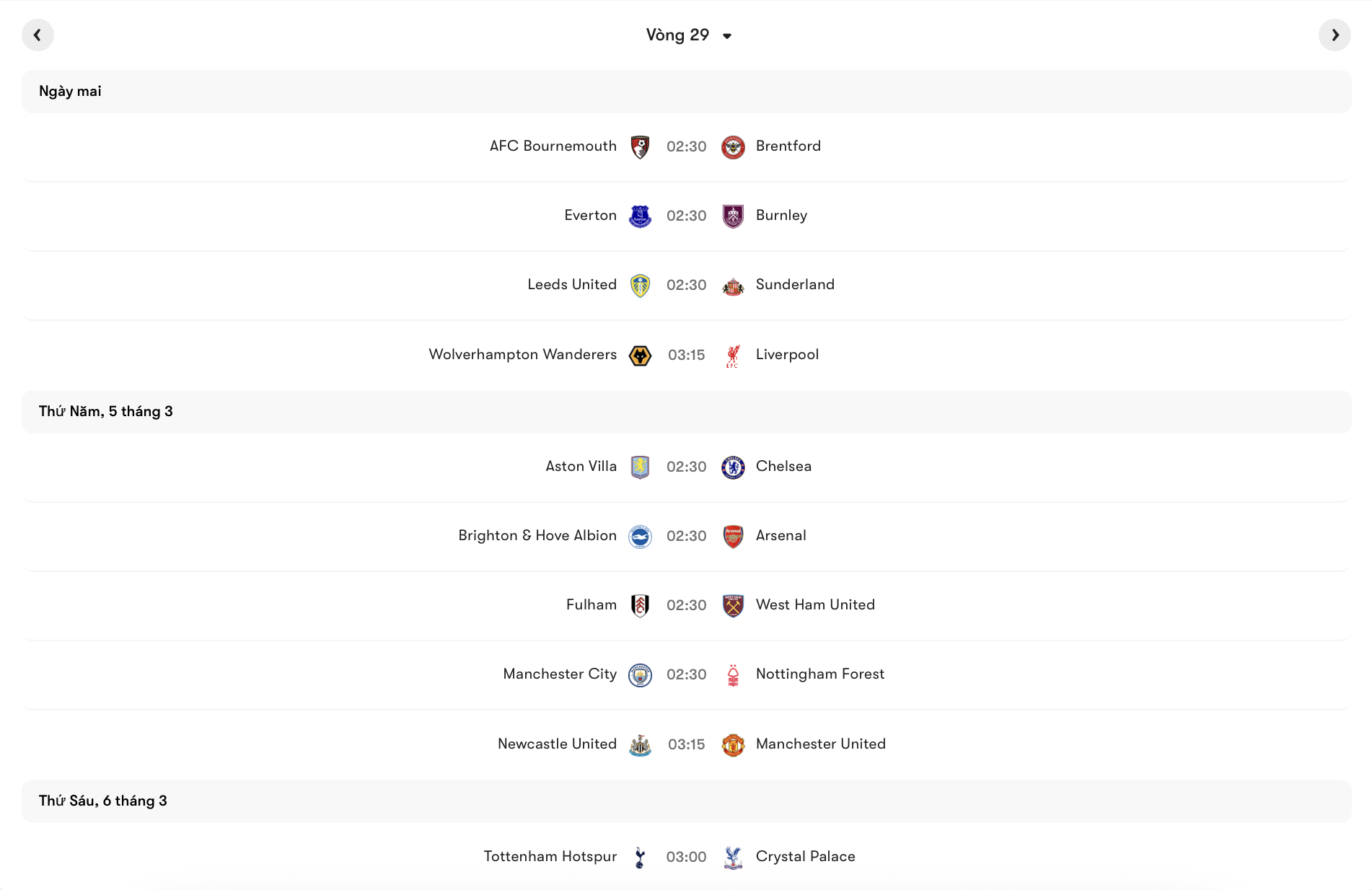Click the Nottingham Forest badge
The height and width of the screenshot is (890, 1372).
[x=733, y=674]
